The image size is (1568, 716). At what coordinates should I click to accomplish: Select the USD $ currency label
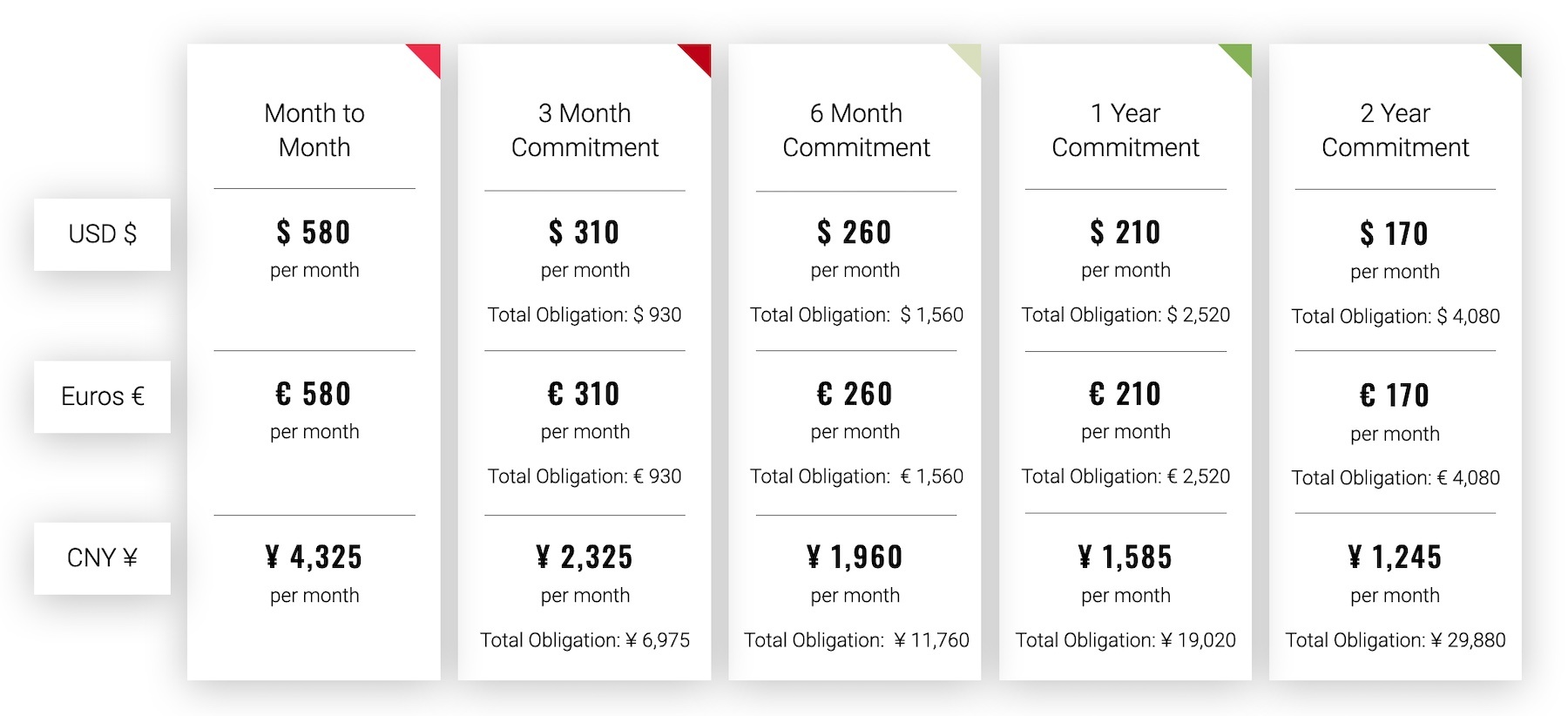[102, 234]
